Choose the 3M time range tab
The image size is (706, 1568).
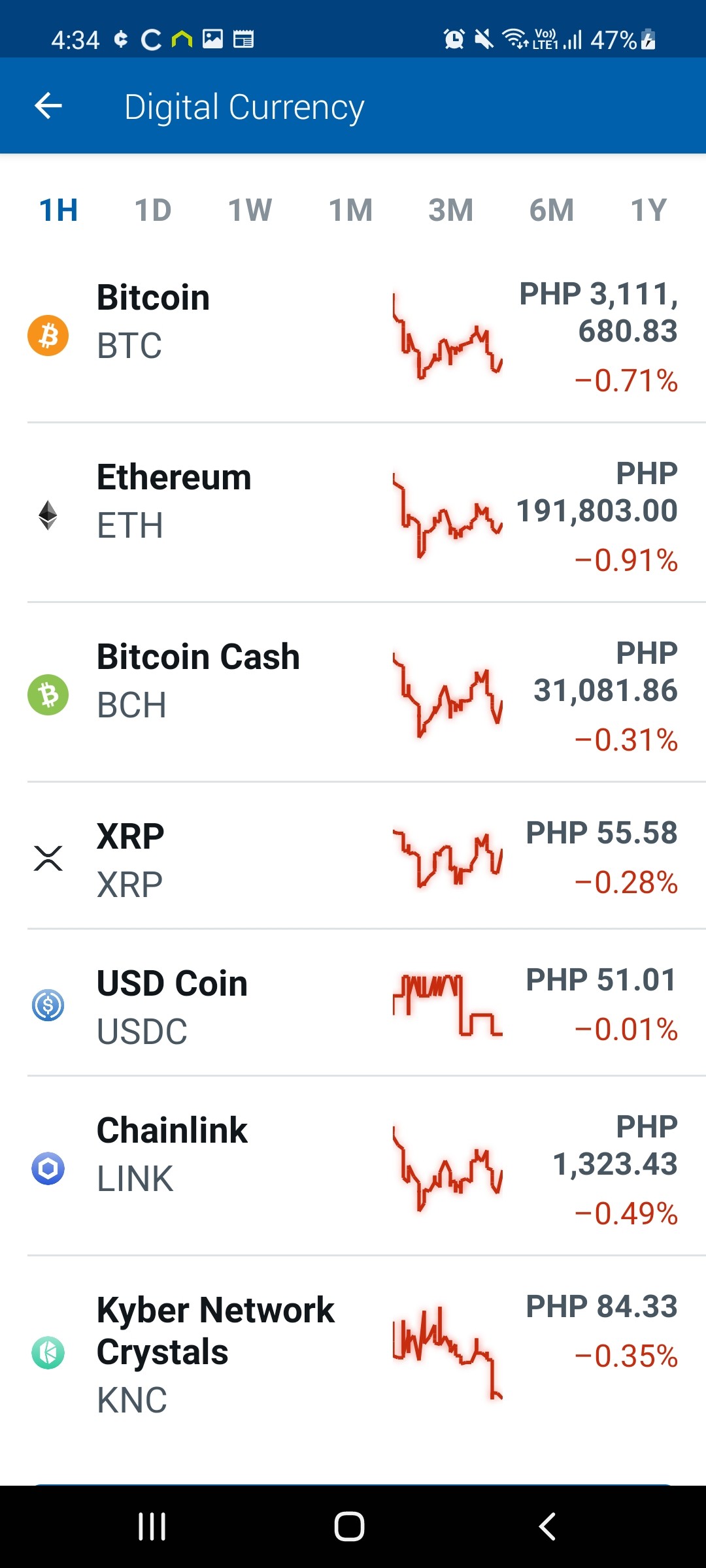[x=450, y=210]
